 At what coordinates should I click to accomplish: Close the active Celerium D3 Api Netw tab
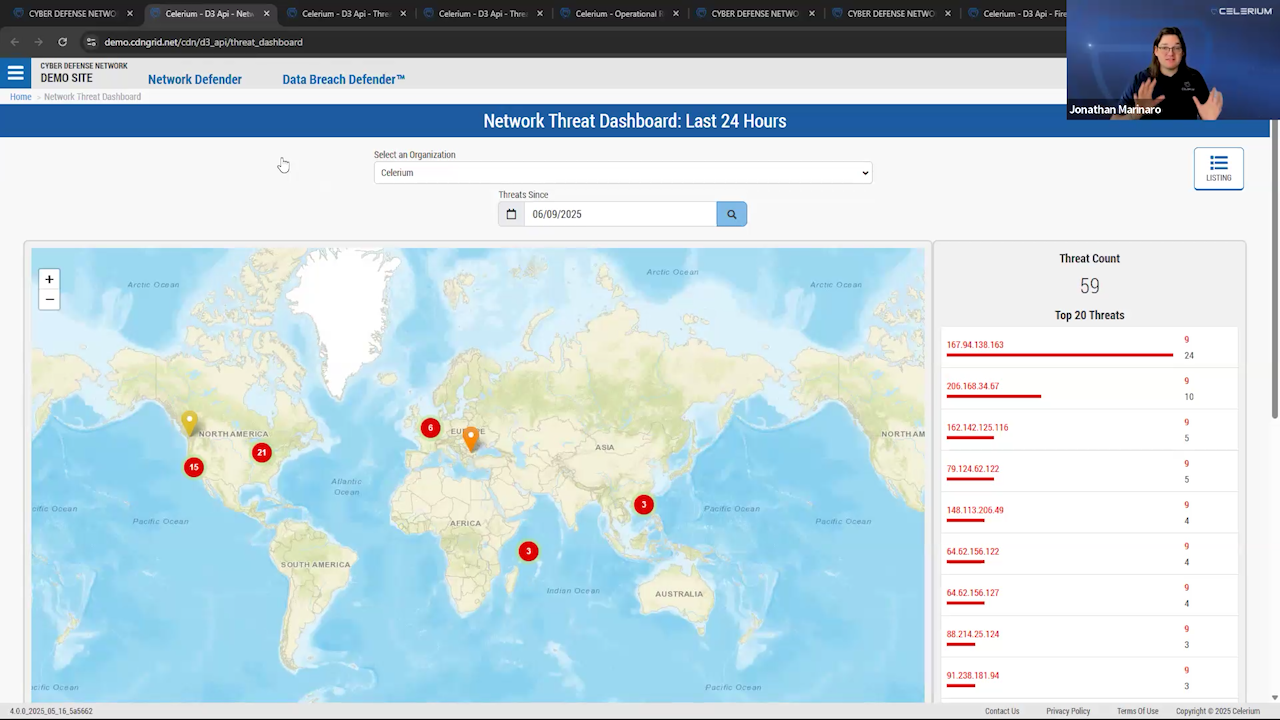coord(266,14)
